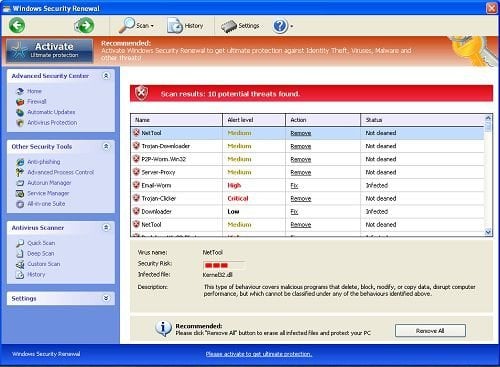The width and height of the screenshot is (500, 367).
Task: Select the Trojan-Clicker threat name
Action: [158, 198]
